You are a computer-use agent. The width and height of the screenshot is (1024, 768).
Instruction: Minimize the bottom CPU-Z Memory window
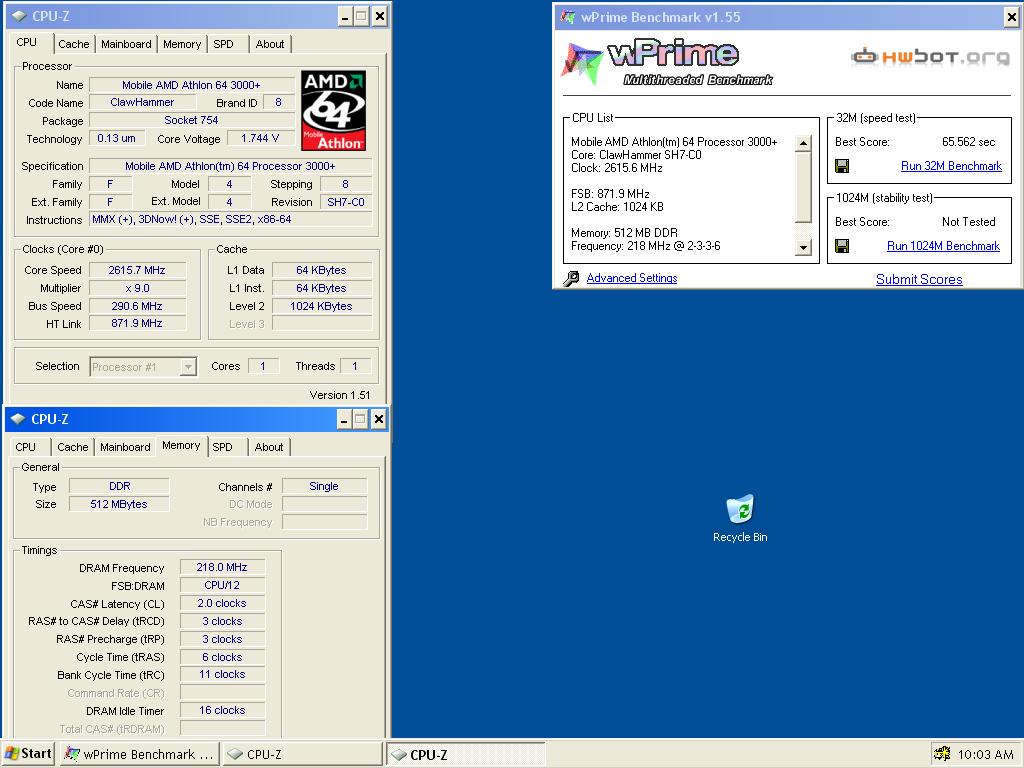click(344, 419)
